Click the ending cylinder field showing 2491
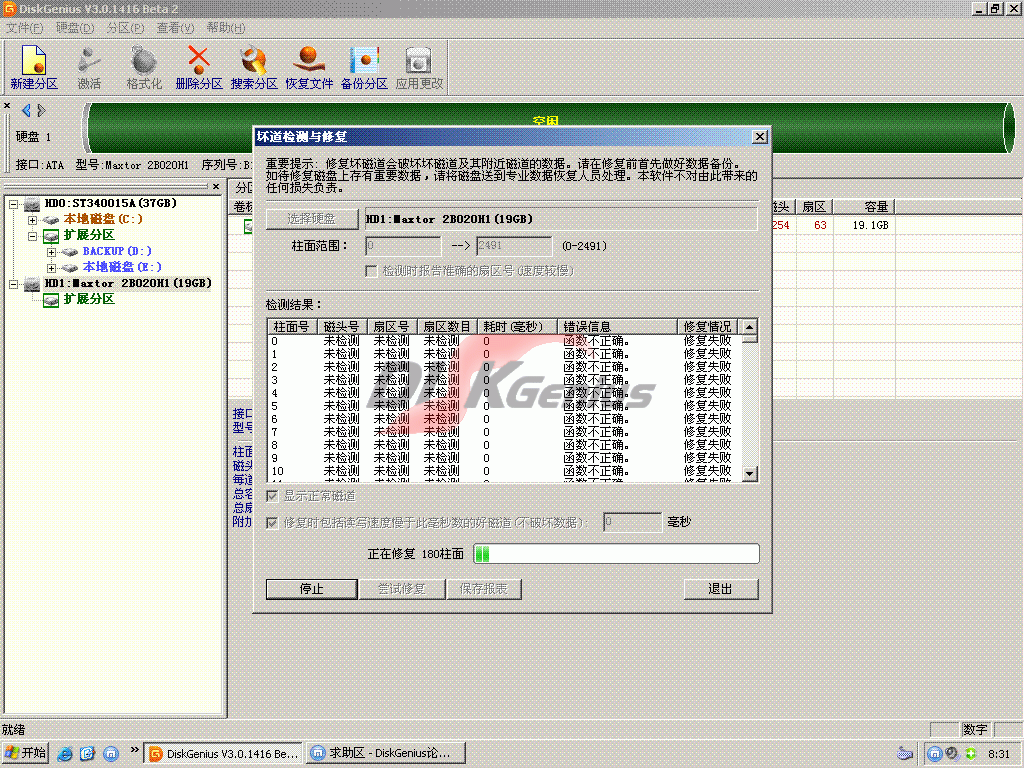Image resolution: width=1024 pixels, height=768 pixels. click(514, 246)
